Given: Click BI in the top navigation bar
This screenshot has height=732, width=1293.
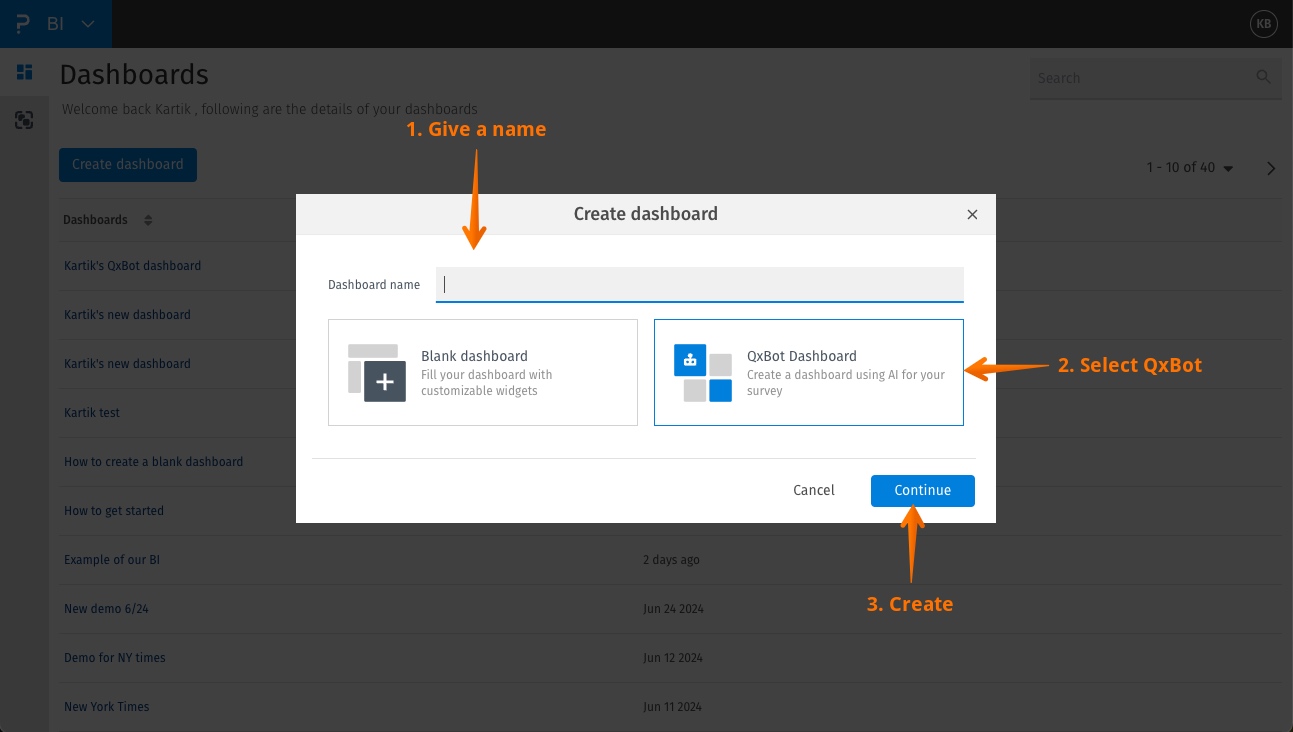Looking at the screenshot, I should click(56, 23).
